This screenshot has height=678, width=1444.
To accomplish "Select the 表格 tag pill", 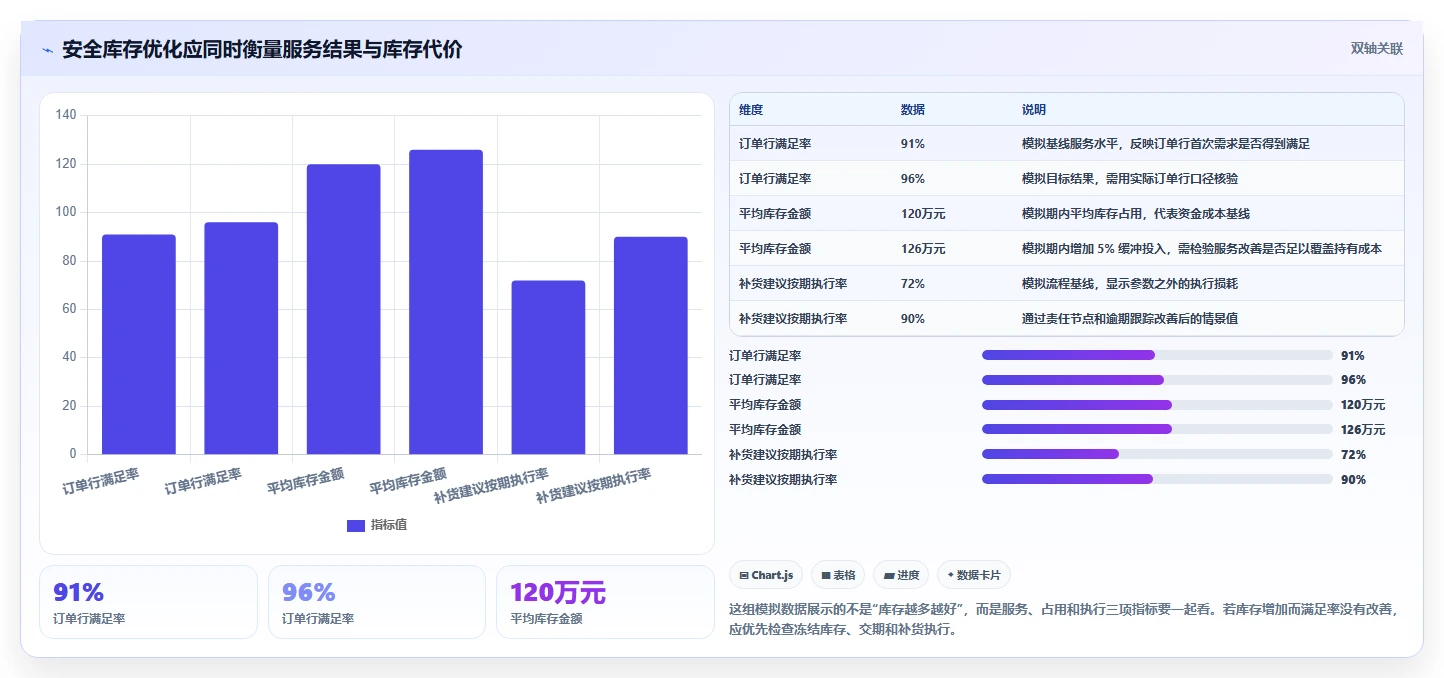I will coord(838,575).
